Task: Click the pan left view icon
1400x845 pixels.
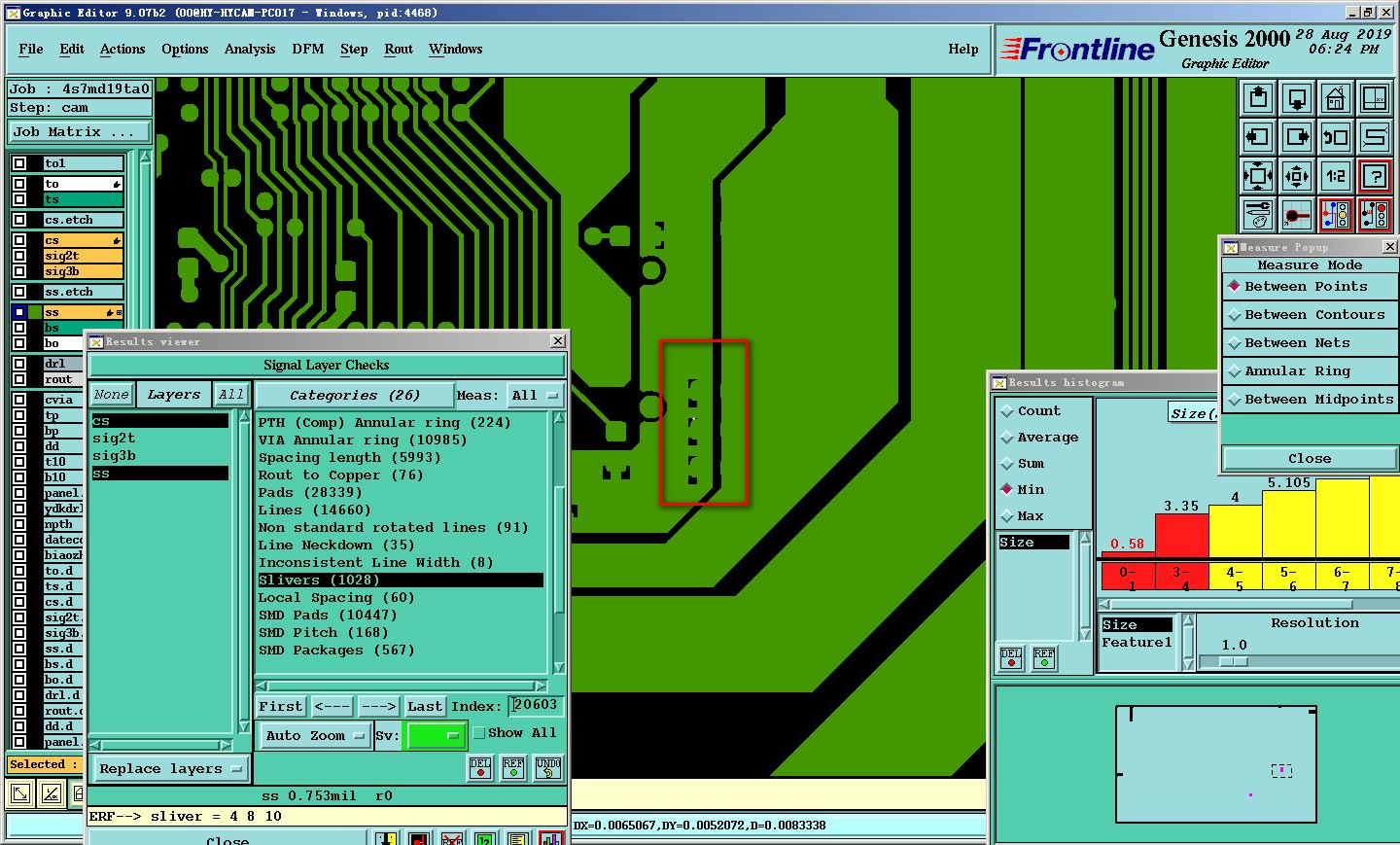Action: click(1258, 137)
